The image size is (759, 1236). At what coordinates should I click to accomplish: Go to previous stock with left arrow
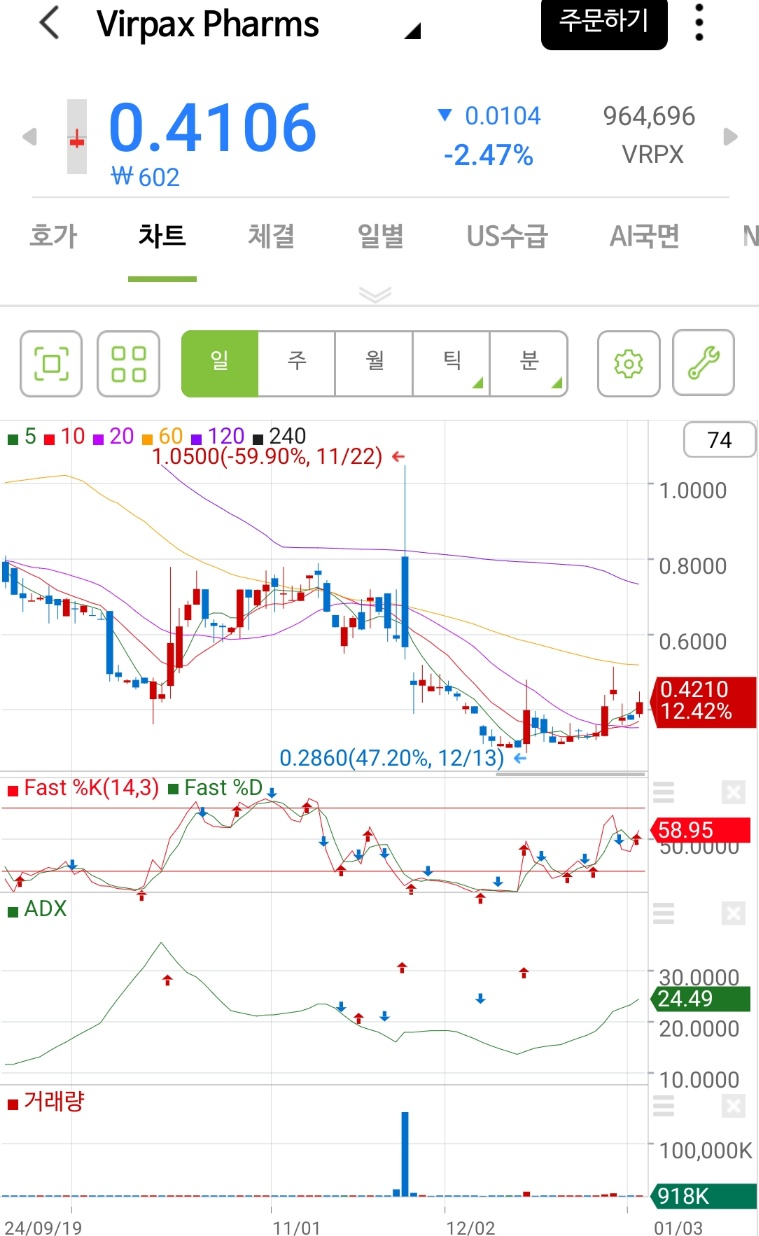click(x=29, y=137)
